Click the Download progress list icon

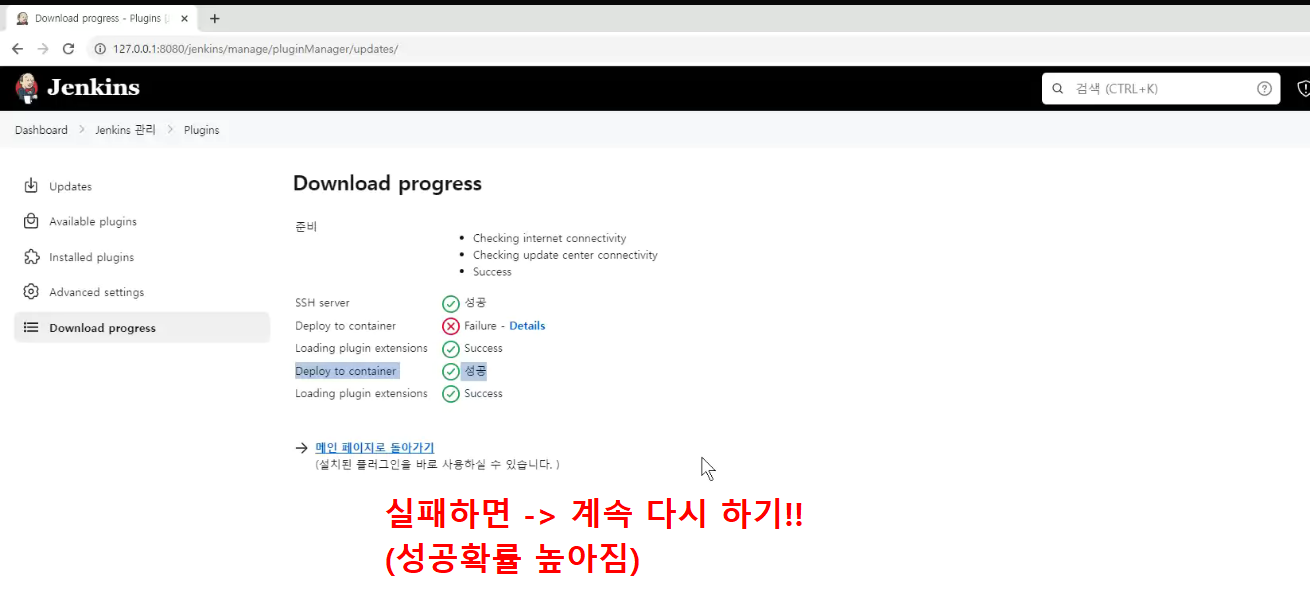click(x=31, y=327)
